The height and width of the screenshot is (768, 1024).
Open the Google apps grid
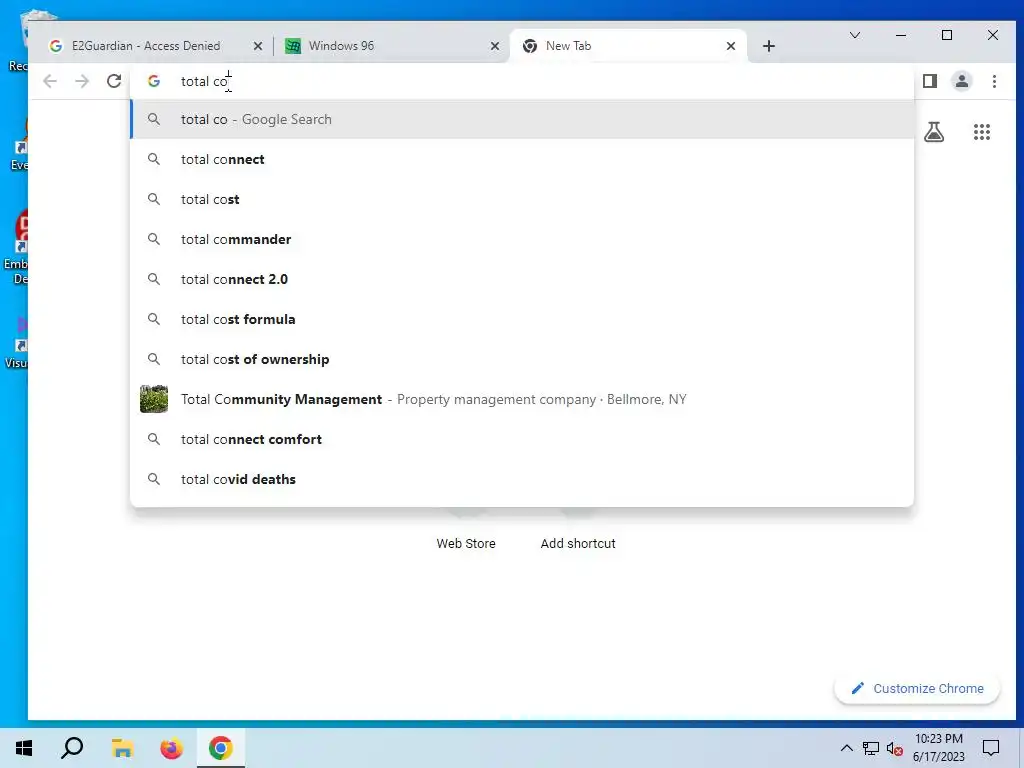point(982,132)
